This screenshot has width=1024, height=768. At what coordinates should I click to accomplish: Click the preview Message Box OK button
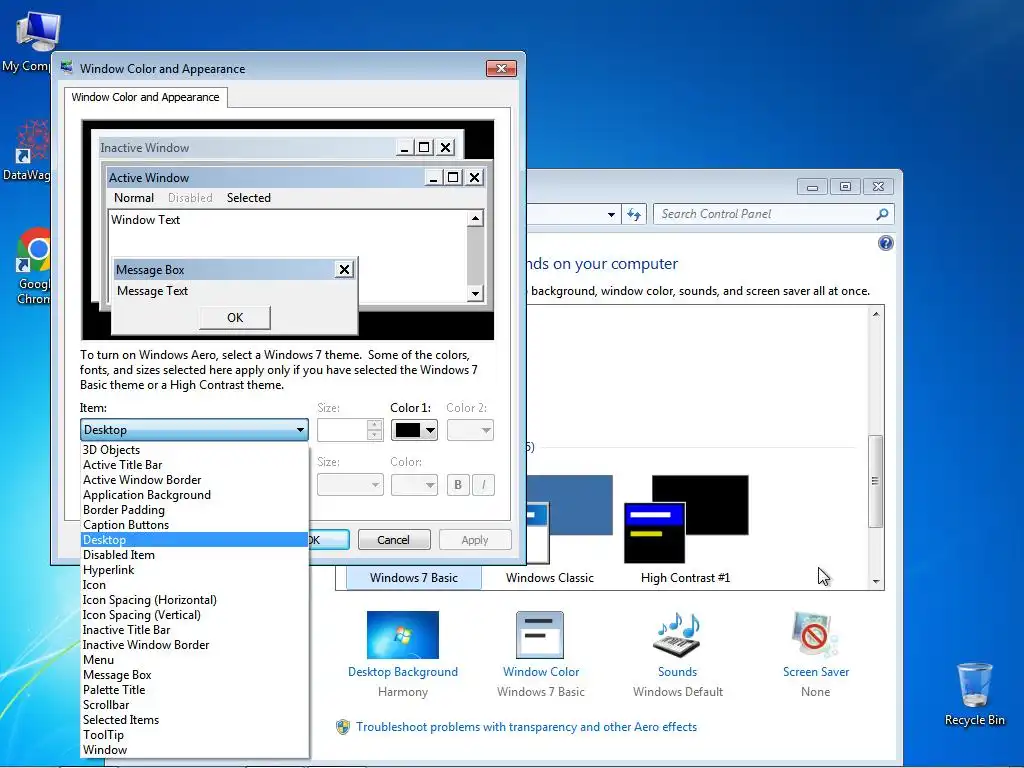(x=234, y=317)
